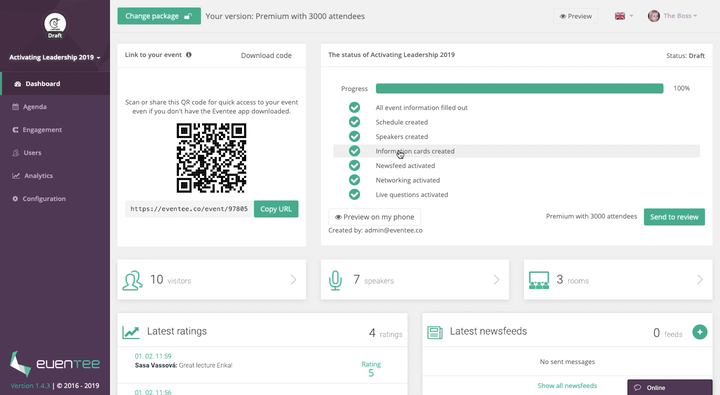The width and height of the screenshot is (720, 395).
Task: Click the 100% progress bar
Action: pyautogui.click(x=519, y=88)
